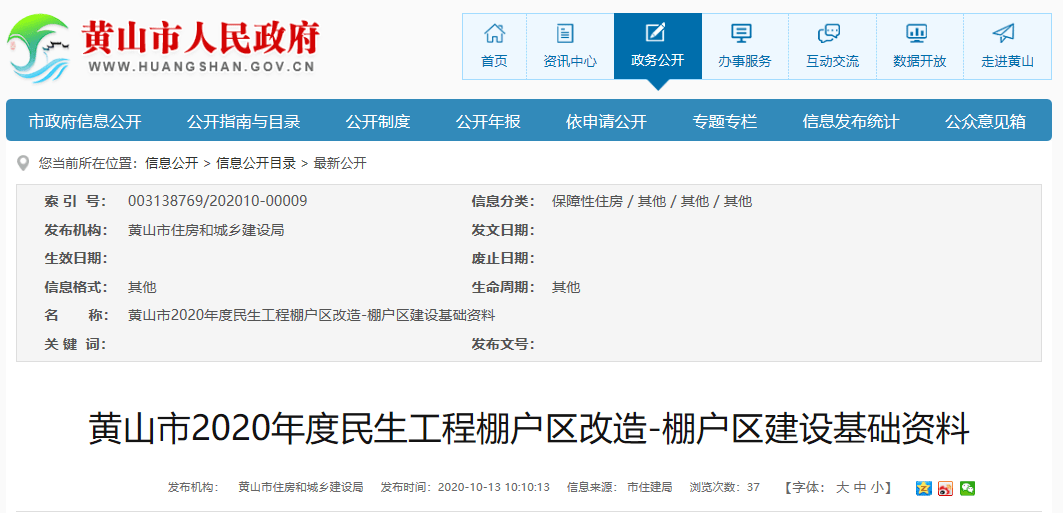
Task: Go to 信息公开目录 breadcrumb link
Action: point(256,163)
